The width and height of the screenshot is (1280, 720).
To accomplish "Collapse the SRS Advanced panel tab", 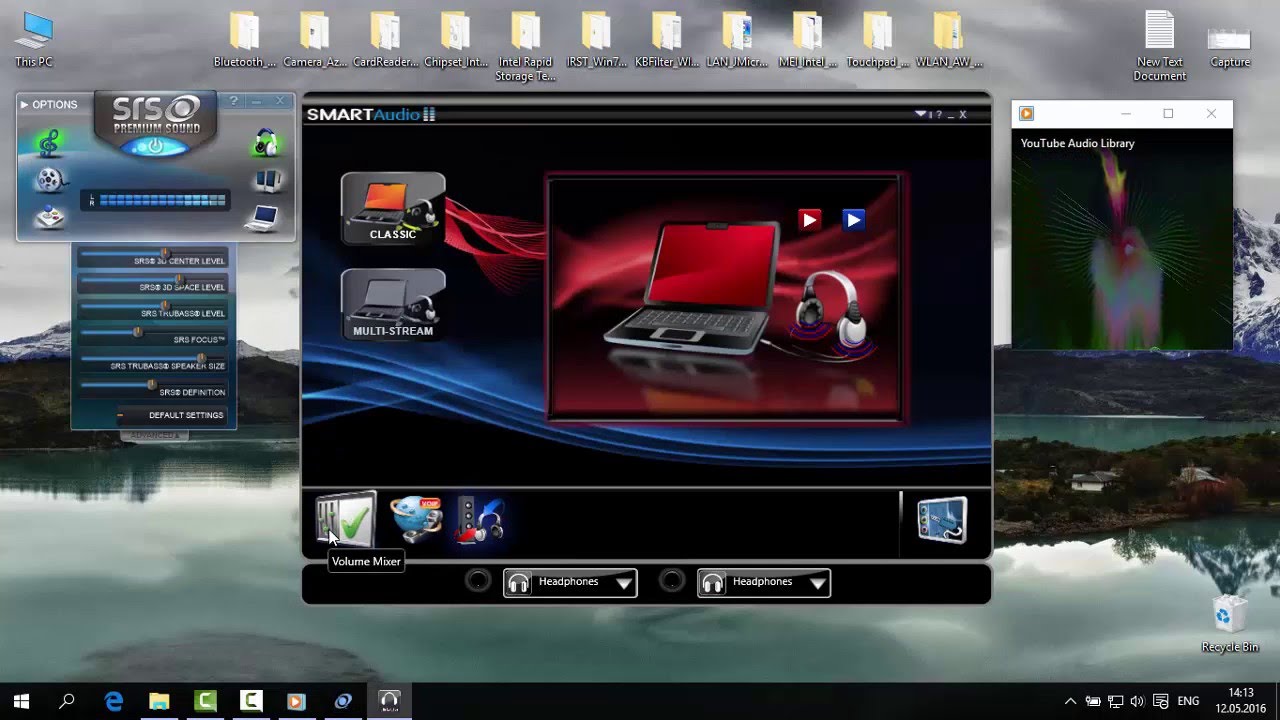I will [154, 436].
